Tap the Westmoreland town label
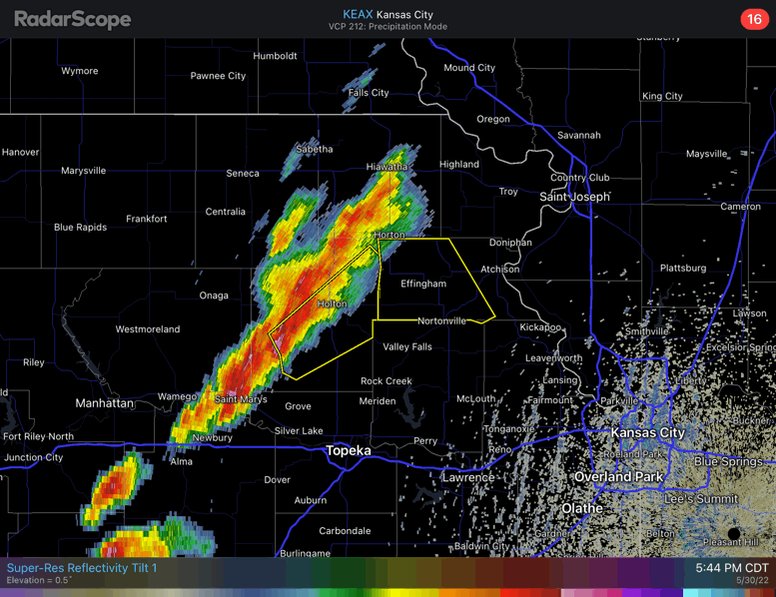The image size is (776, 597). pos(147,329)
